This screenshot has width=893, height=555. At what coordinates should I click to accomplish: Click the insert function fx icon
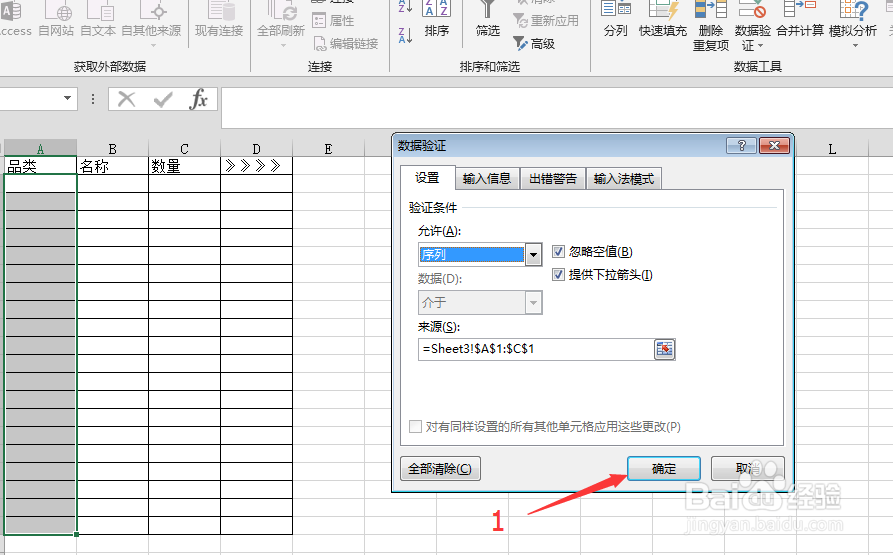198,99
